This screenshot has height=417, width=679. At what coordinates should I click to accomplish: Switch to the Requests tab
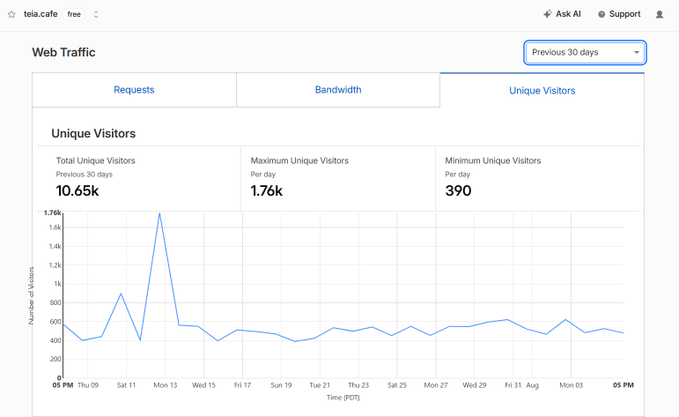[x=134, y=90]
